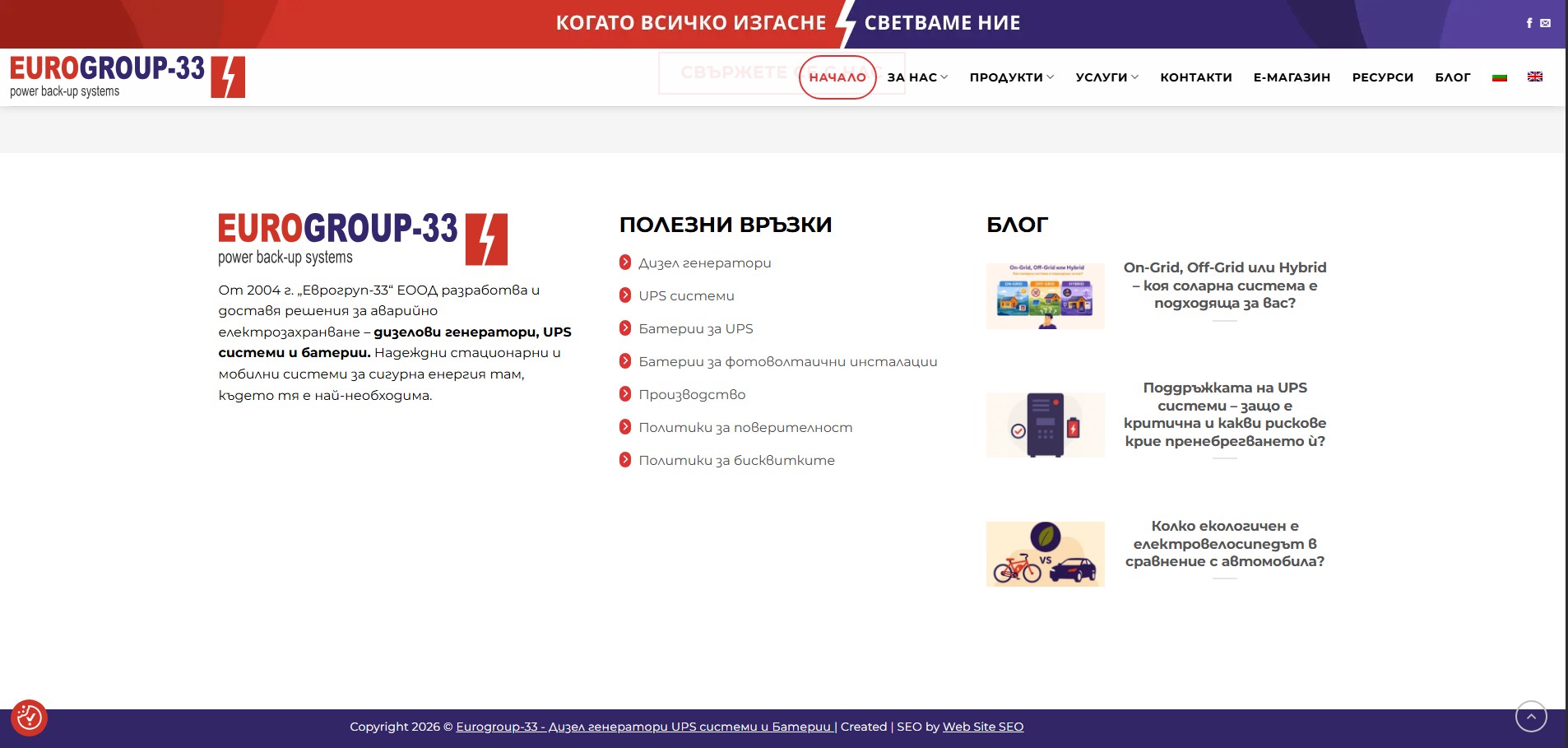The height and width of the screenshot is (748, 1568).
Task: Click the Eurogroup-33 logo in footer
Action: point(363,239)
